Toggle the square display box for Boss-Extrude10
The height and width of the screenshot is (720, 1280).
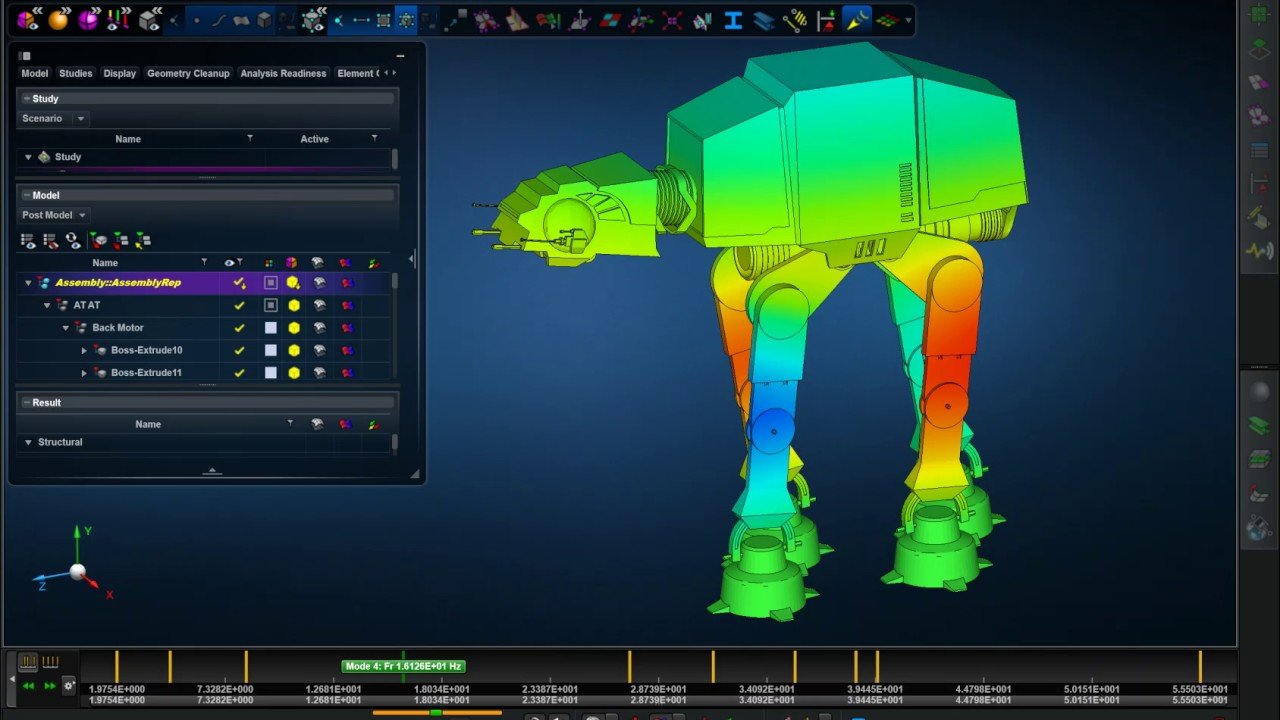tap(270, 350)
